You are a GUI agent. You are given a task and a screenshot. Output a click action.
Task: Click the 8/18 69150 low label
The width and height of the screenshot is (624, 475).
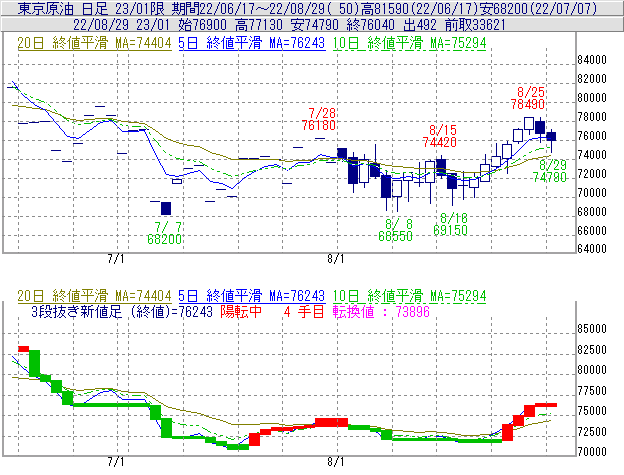450,224
